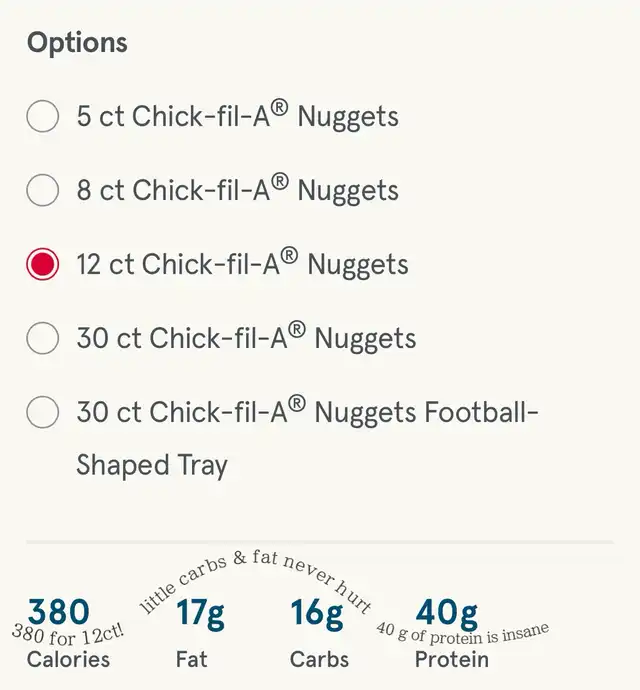Click the 16g carbs value
The height and width of the screenshot is (690, 640).
[x=318, y=613]
